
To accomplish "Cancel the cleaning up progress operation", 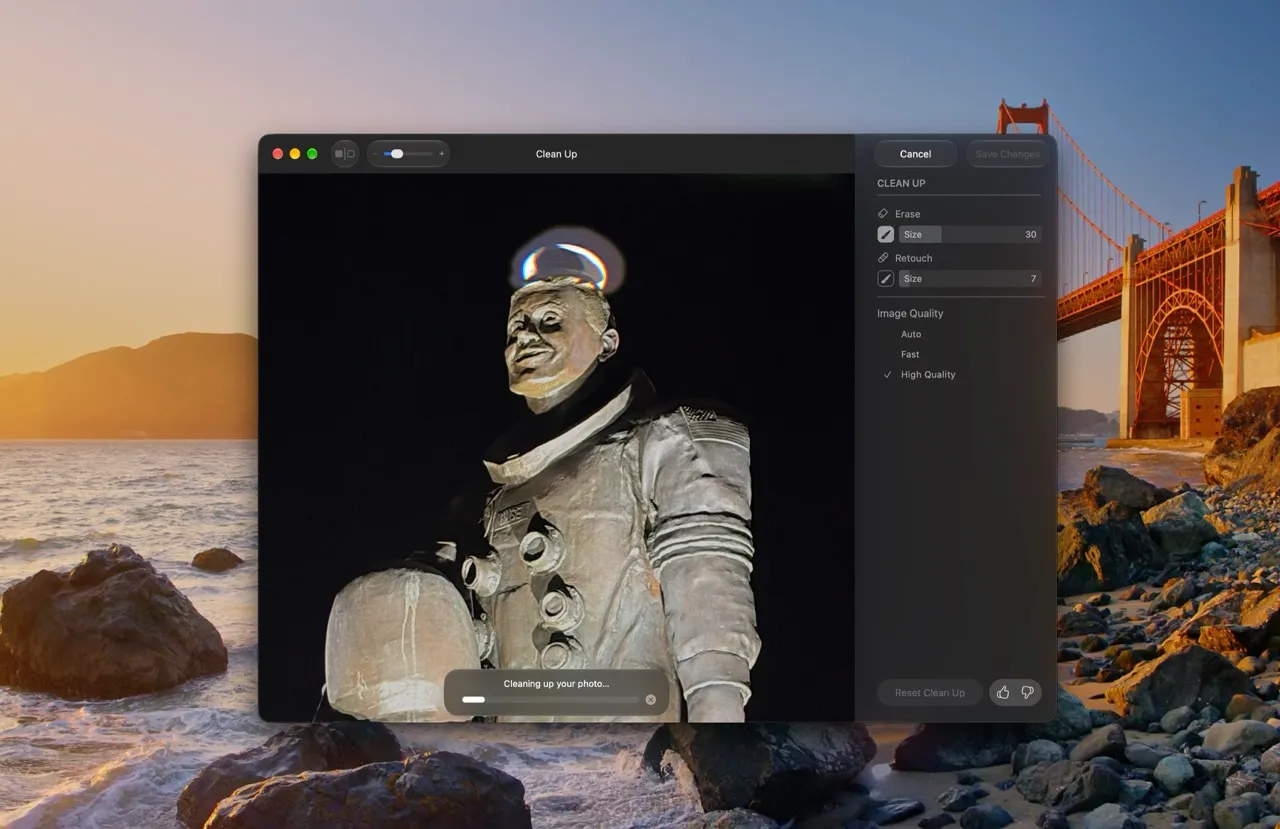I will [x=651, y=700].
